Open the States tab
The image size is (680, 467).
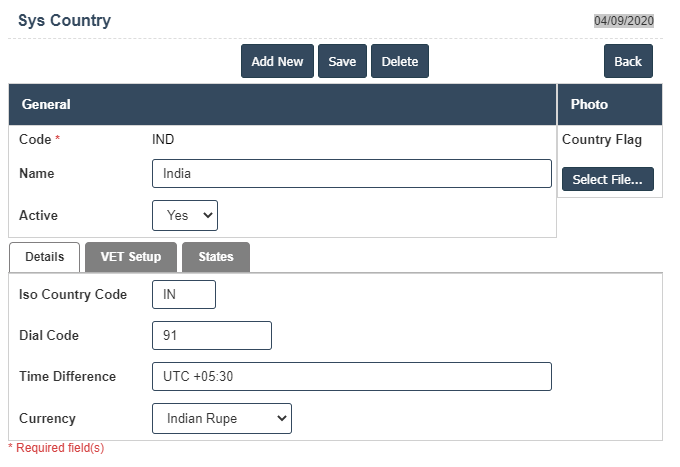[216, 257]
